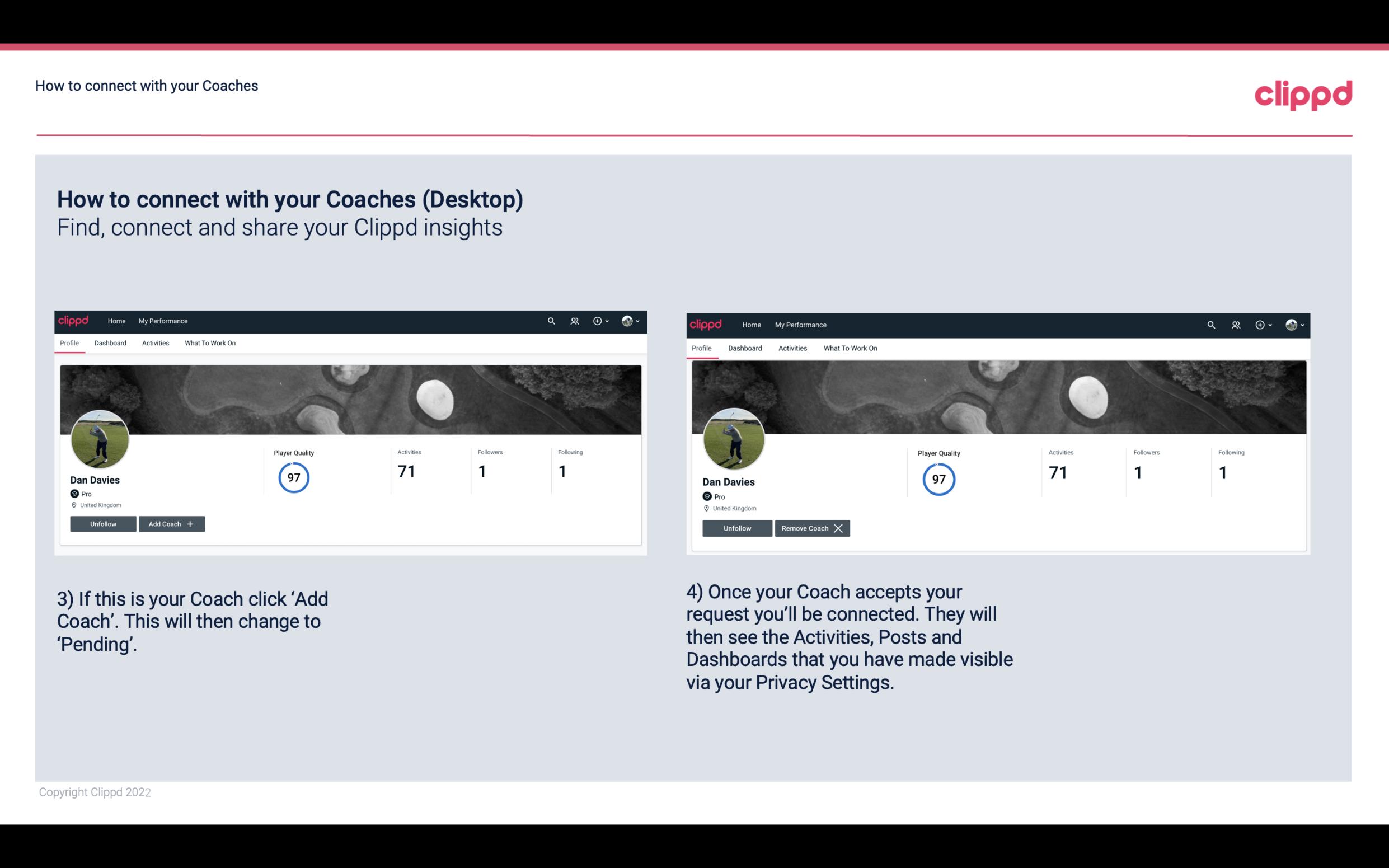Click the Clippd logo icon top-left
Screen dimensions: 1389x868
(x=75, y=321)
